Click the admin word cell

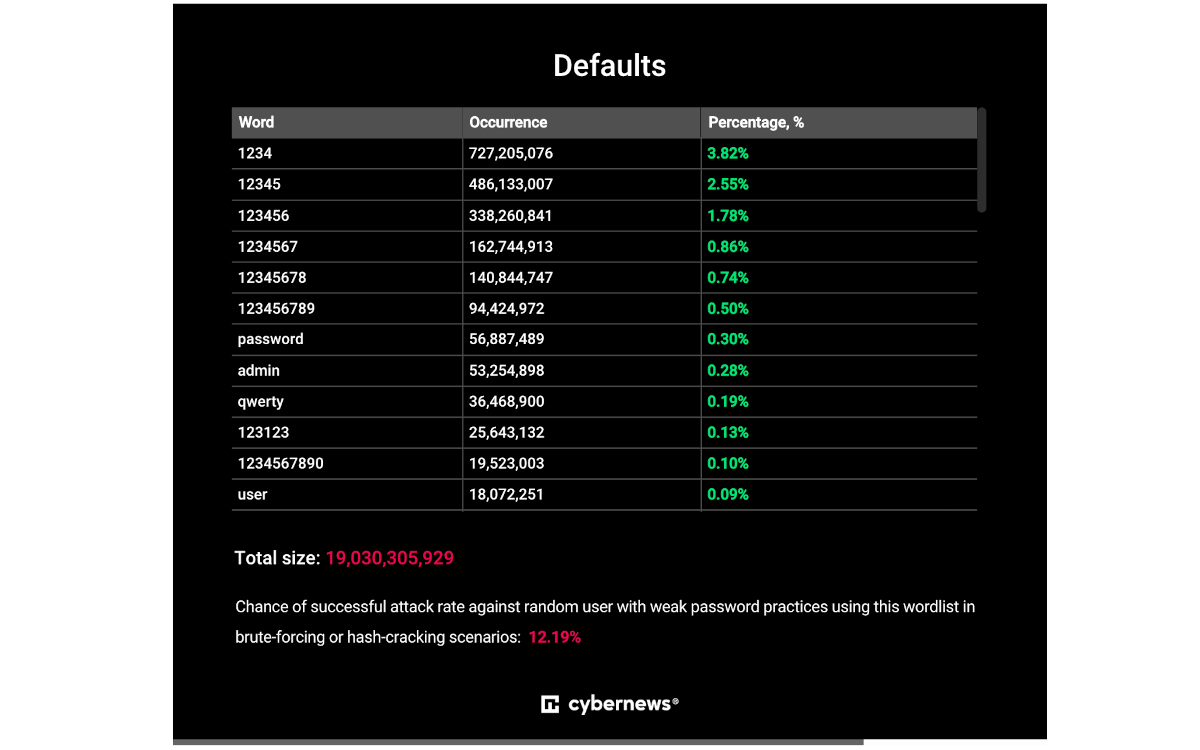click(x=259, y=370)
